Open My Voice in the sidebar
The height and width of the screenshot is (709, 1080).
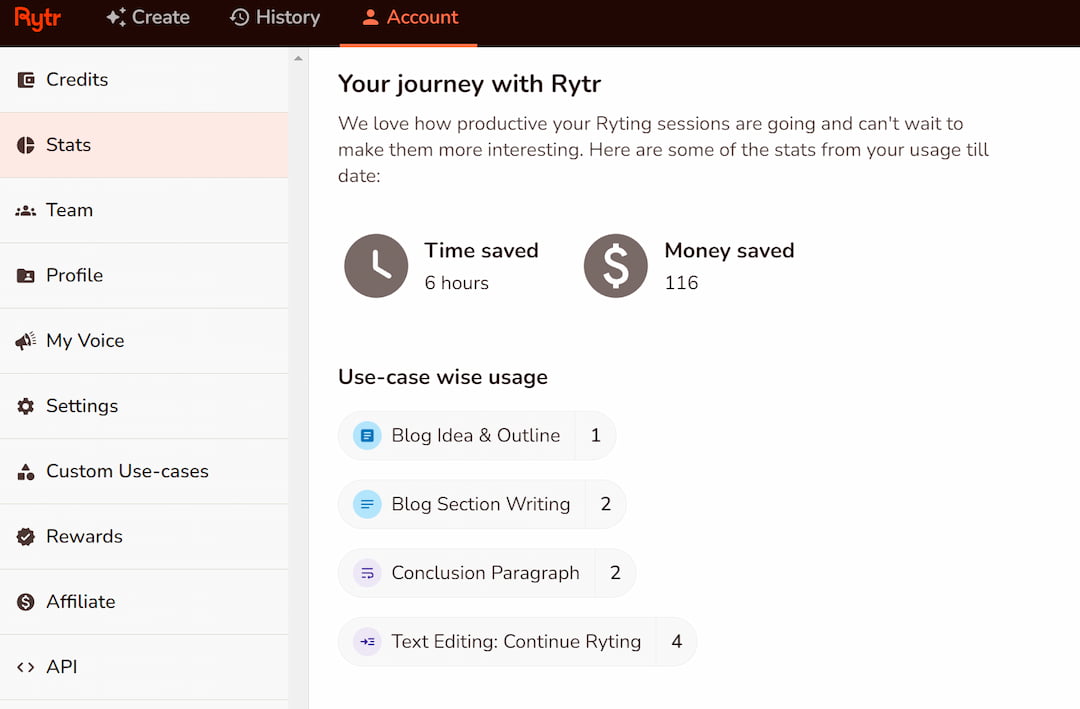(144, 340)
